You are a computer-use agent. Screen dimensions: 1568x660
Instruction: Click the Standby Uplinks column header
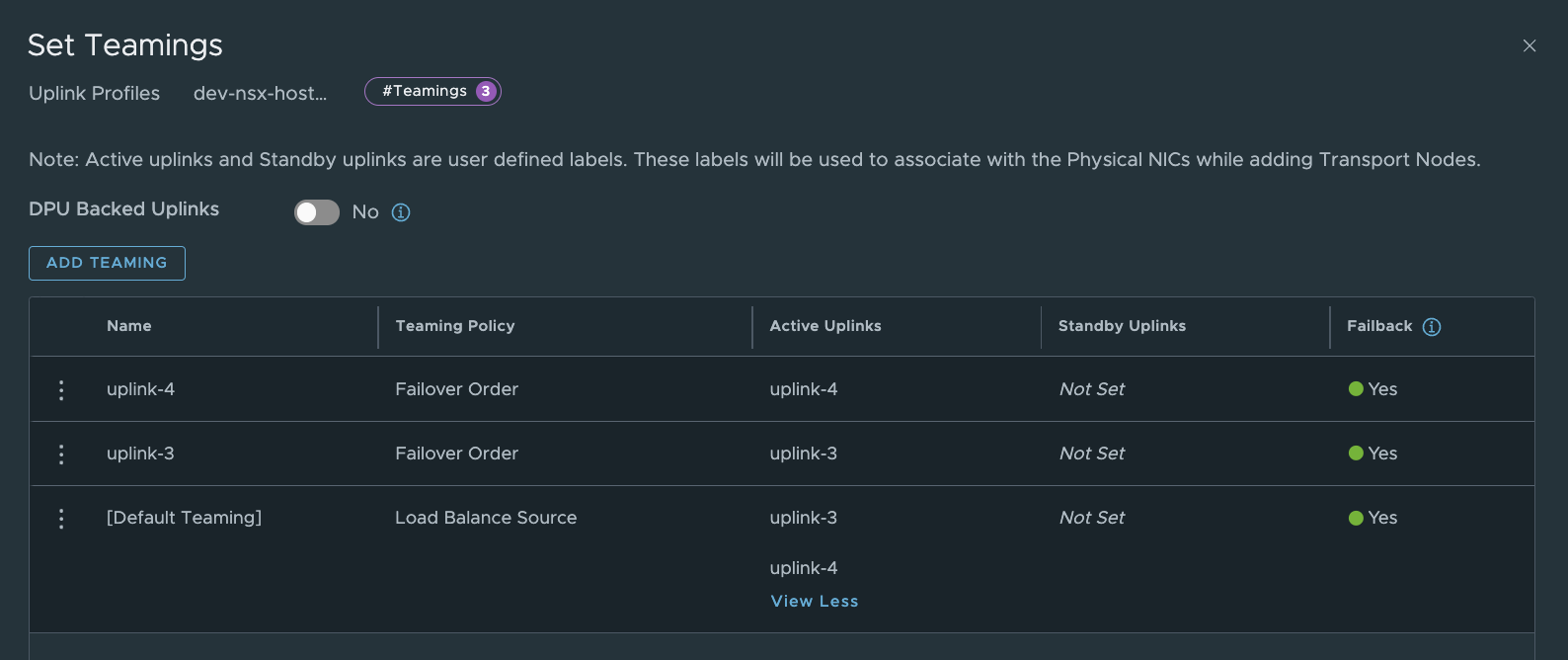pos(1122,326)
